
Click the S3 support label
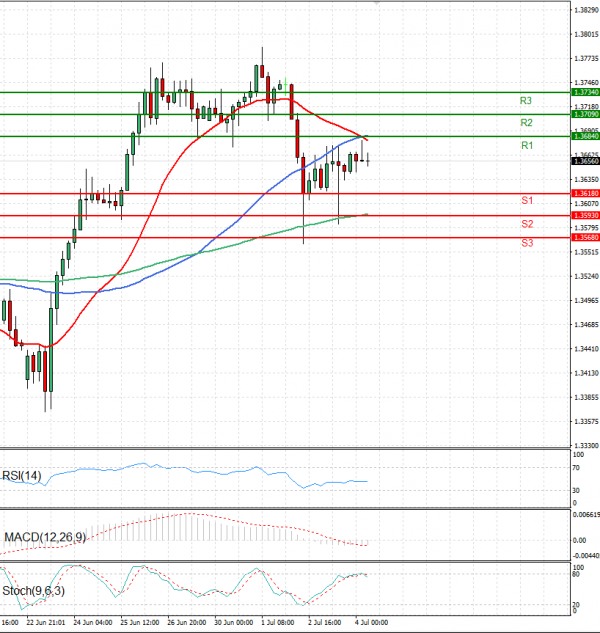pyautogui.click(x=527, y=243)
